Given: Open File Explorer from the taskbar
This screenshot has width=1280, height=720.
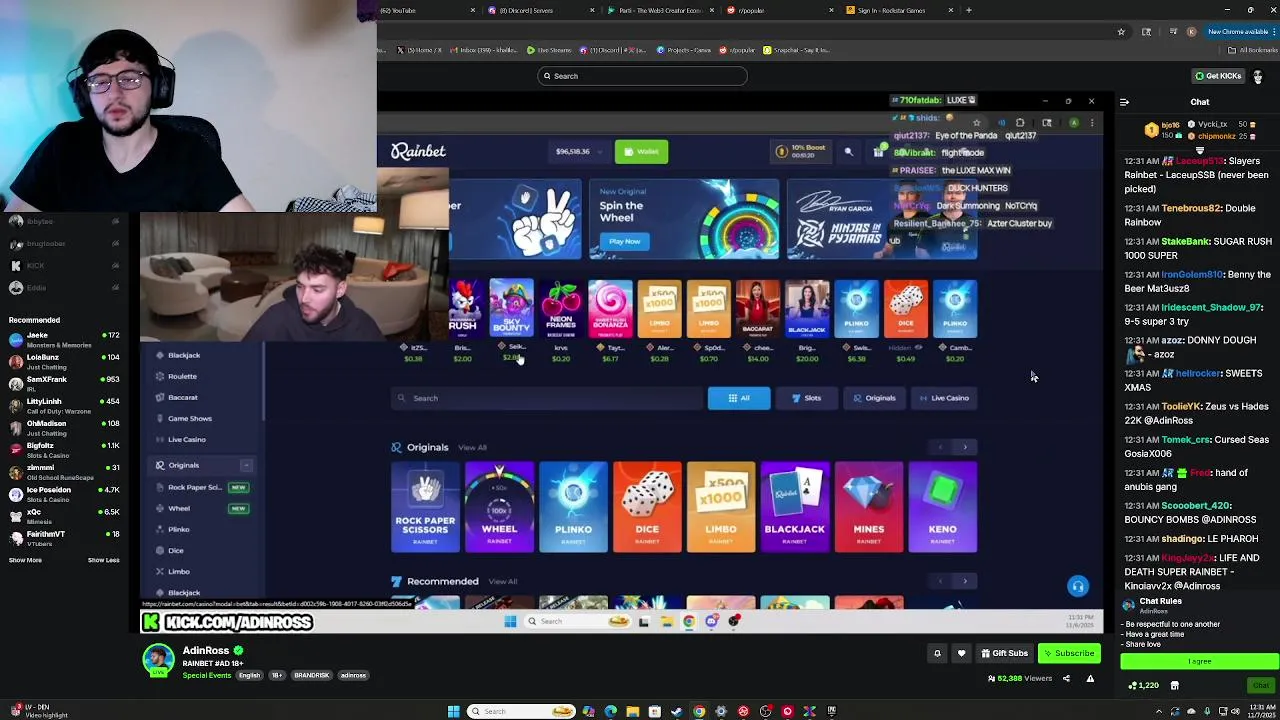Looking at the screenshot, I should click(x=632, y=711).
